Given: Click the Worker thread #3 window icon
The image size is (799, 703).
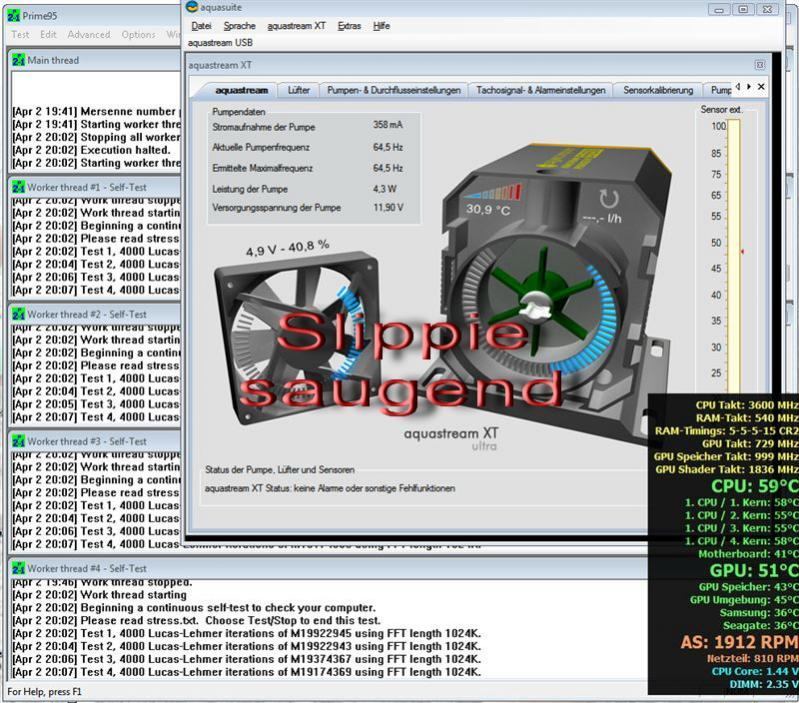Looking at the screenshot, I should [18, 441].
